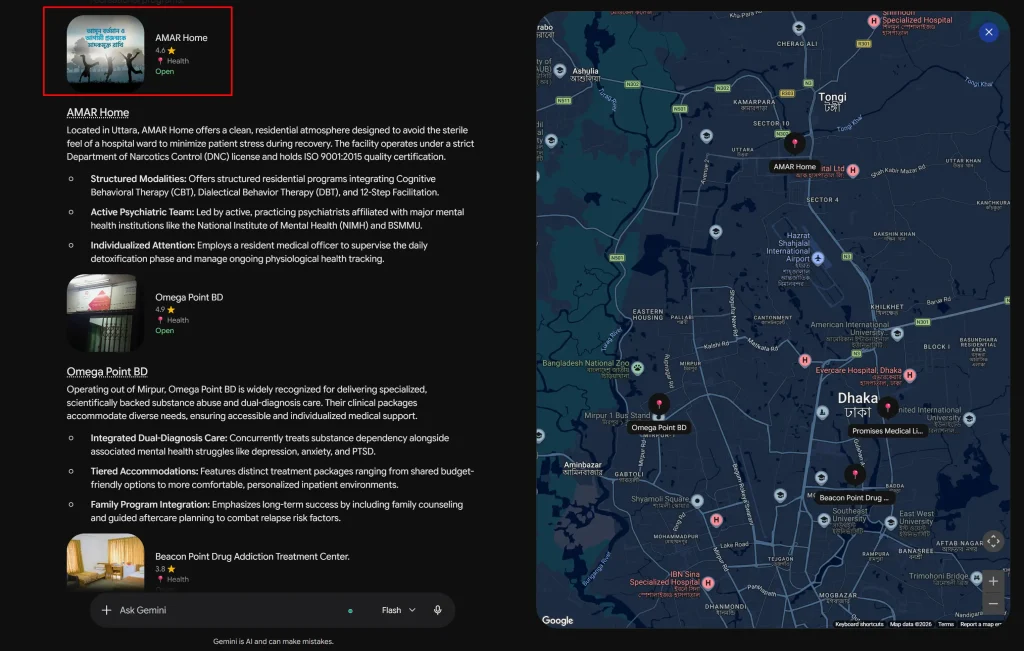Click the IBN Sina Specialized Hospital H marker

click(x=708, y=583)
